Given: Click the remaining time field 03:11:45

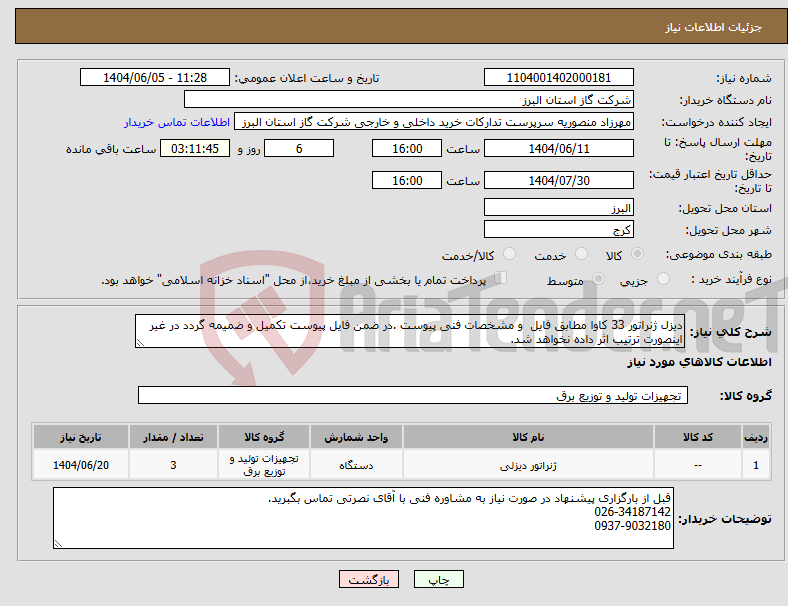Looking at the screenshot, I should 195,148.
